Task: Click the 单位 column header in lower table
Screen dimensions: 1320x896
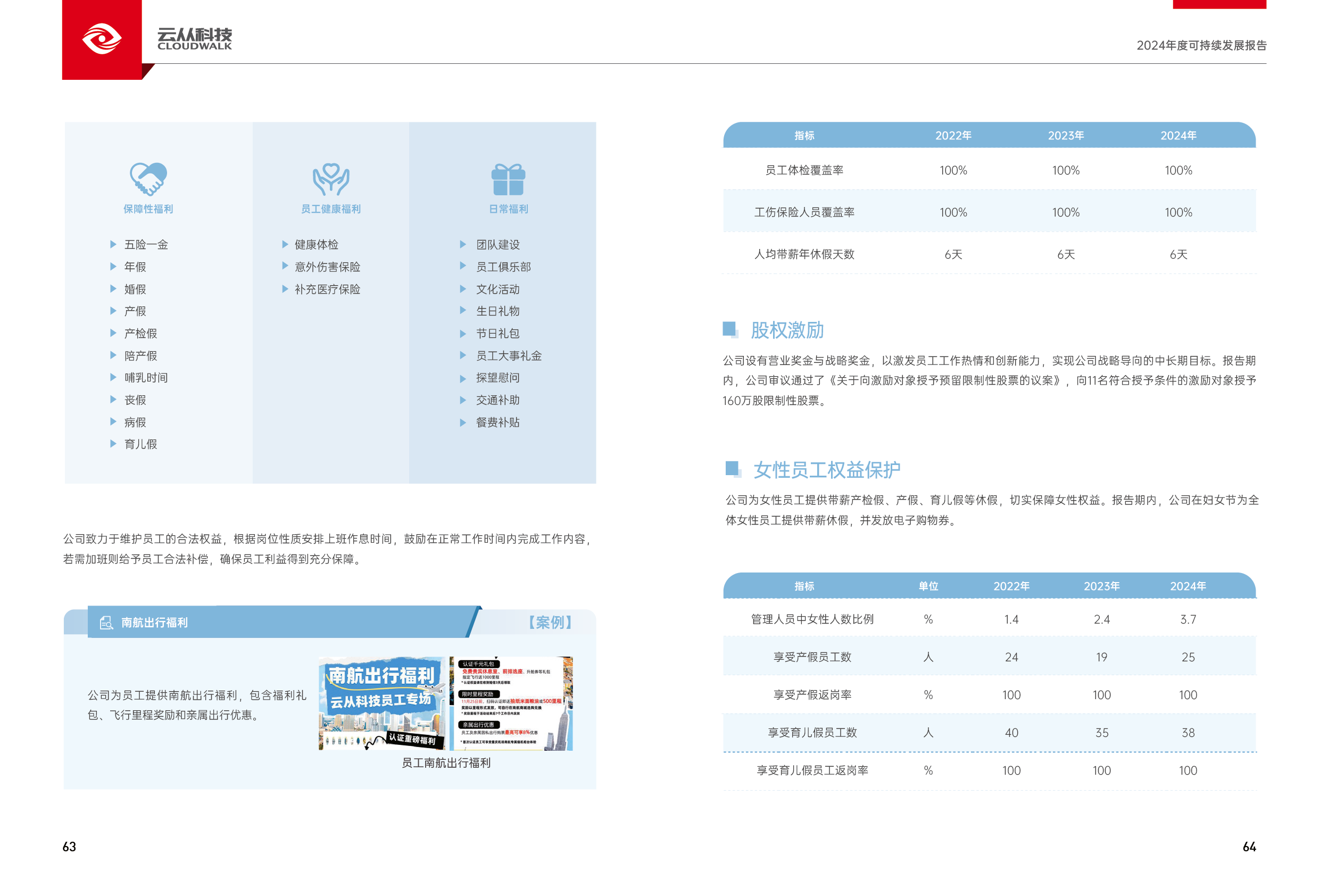Action: point(928,586)
